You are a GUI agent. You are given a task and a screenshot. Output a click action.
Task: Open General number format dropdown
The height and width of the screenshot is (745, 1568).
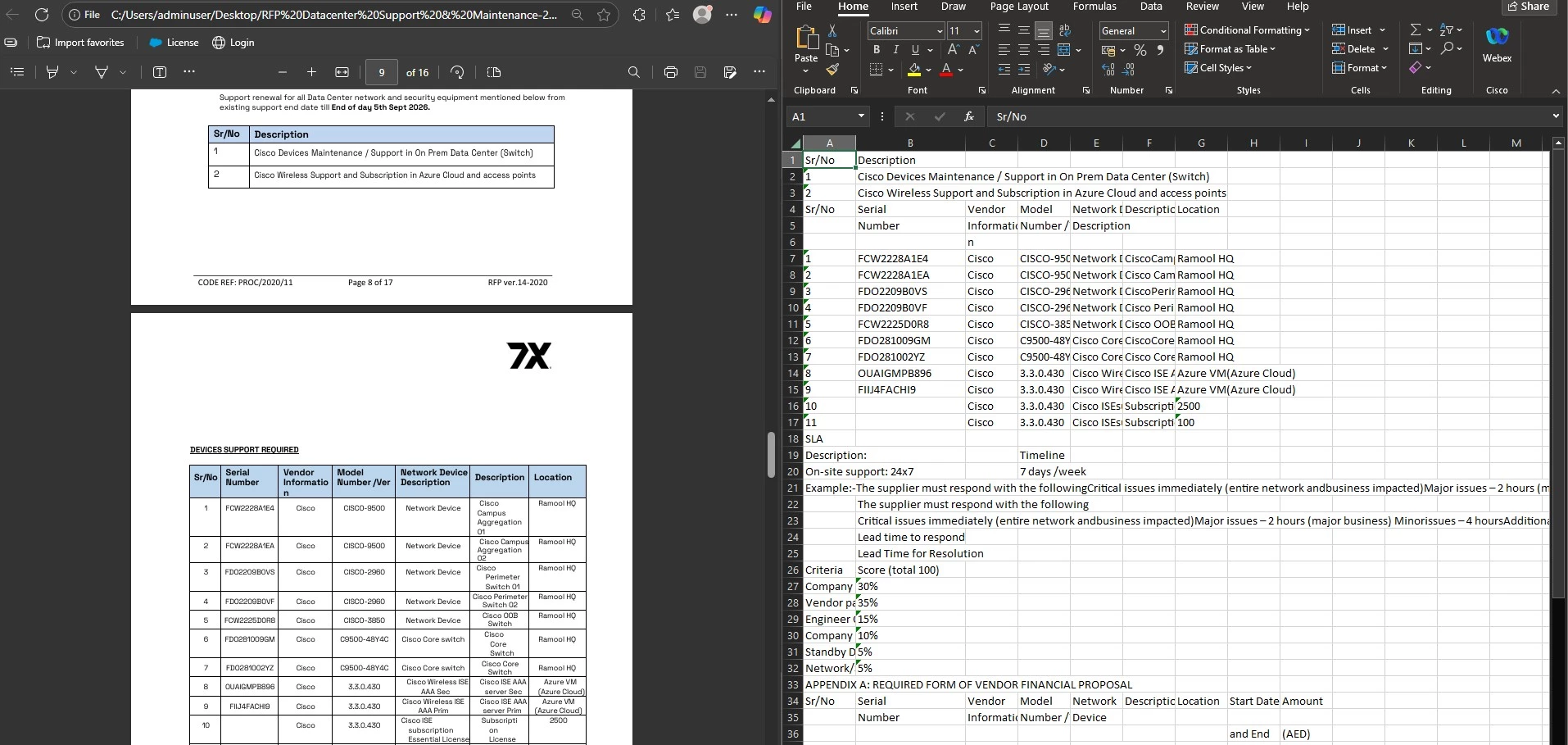[1163, 30]
